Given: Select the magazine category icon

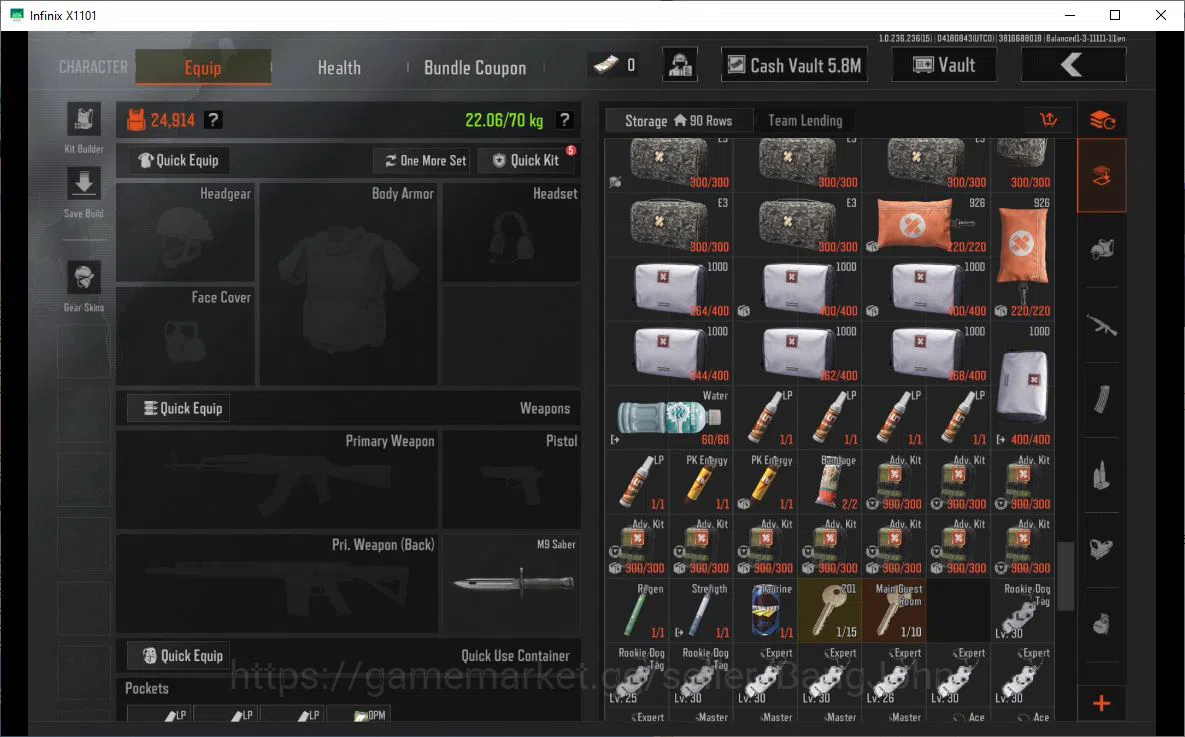Looking at the screenshot, I should click(1102, 399).
